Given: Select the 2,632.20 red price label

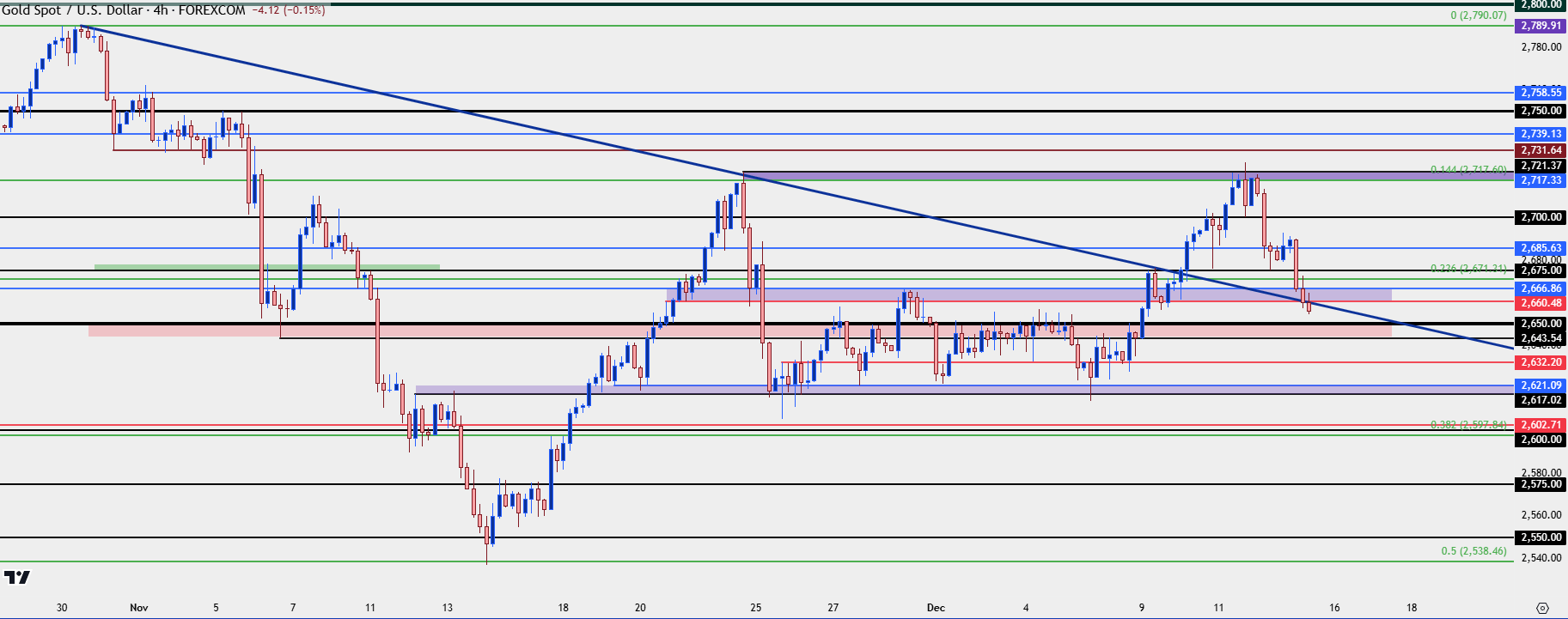Looking at the screenshot, I should (x=1541, y=362).
